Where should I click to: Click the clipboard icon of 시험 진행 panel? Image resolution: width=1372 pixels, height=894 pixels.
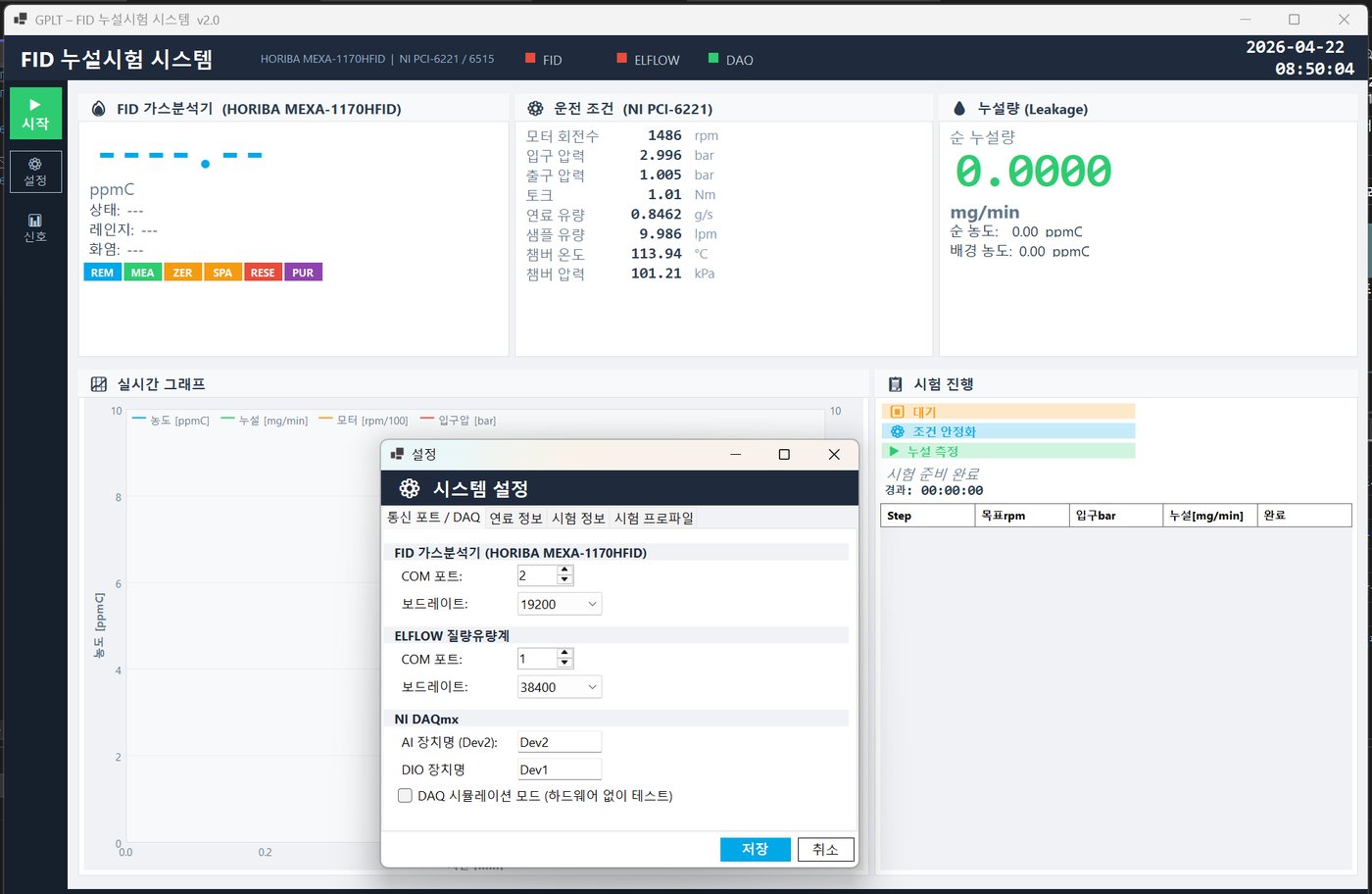895,384
